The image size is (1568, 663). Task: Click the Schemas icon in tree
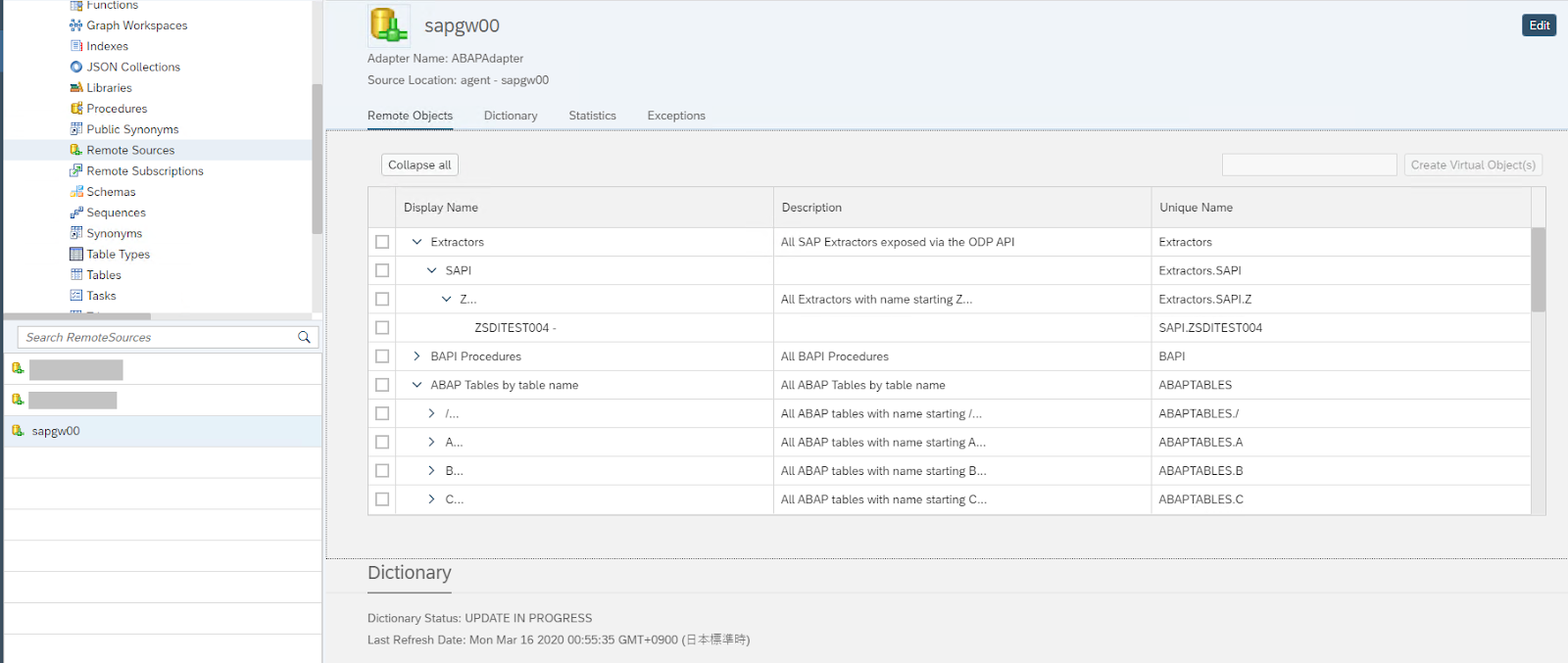click(x=76, y=192)
